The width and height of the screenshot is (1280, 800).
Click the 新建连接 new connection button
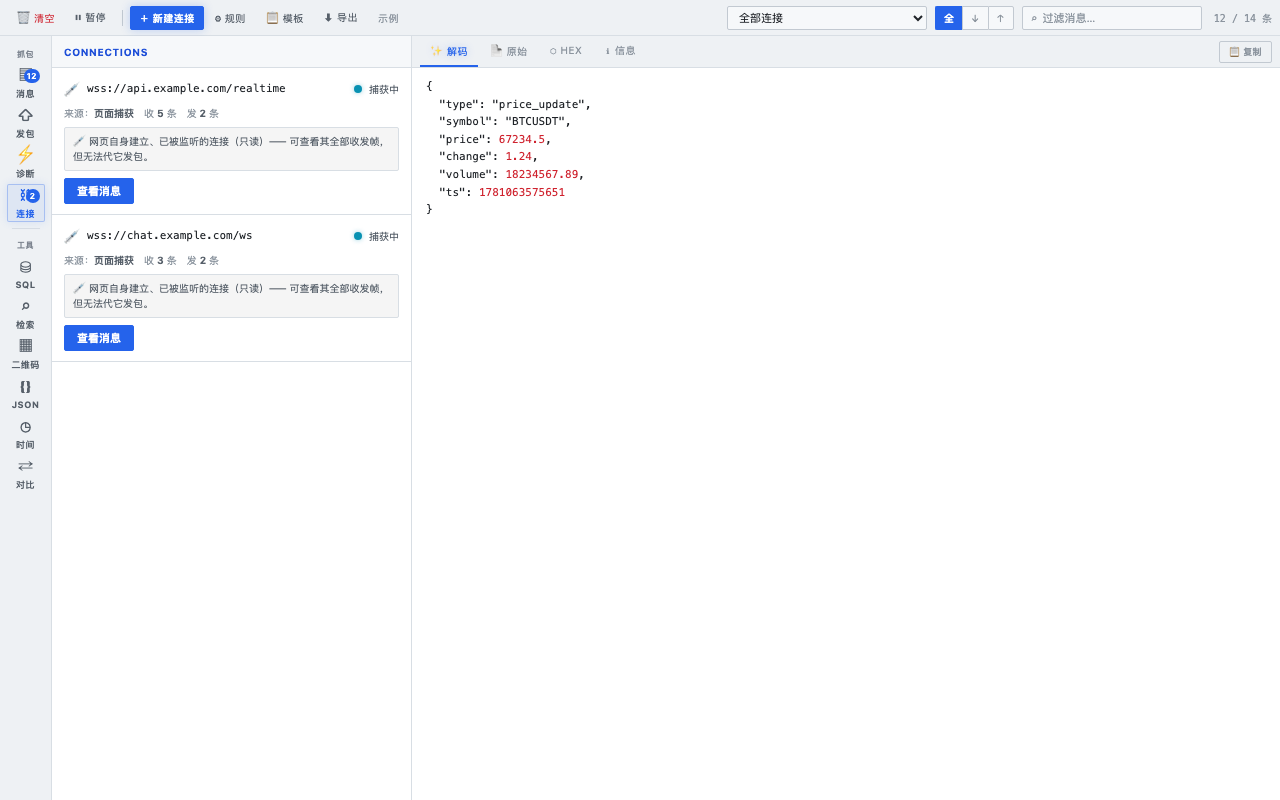pyautogui.click(x=167, y=18)
